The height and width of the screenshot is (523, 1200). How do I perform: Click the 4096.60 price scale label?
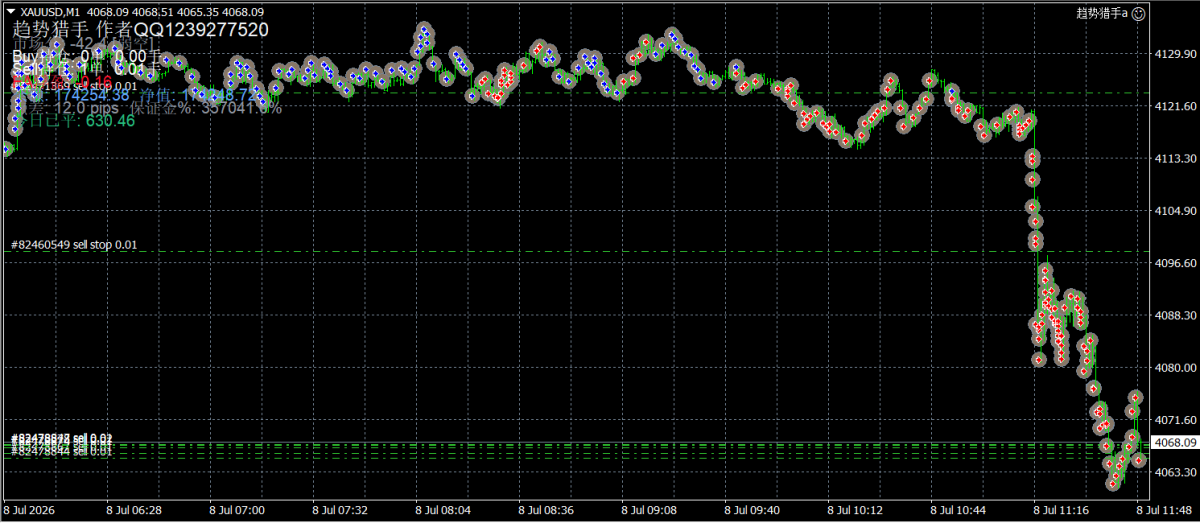click(1177, 263)
